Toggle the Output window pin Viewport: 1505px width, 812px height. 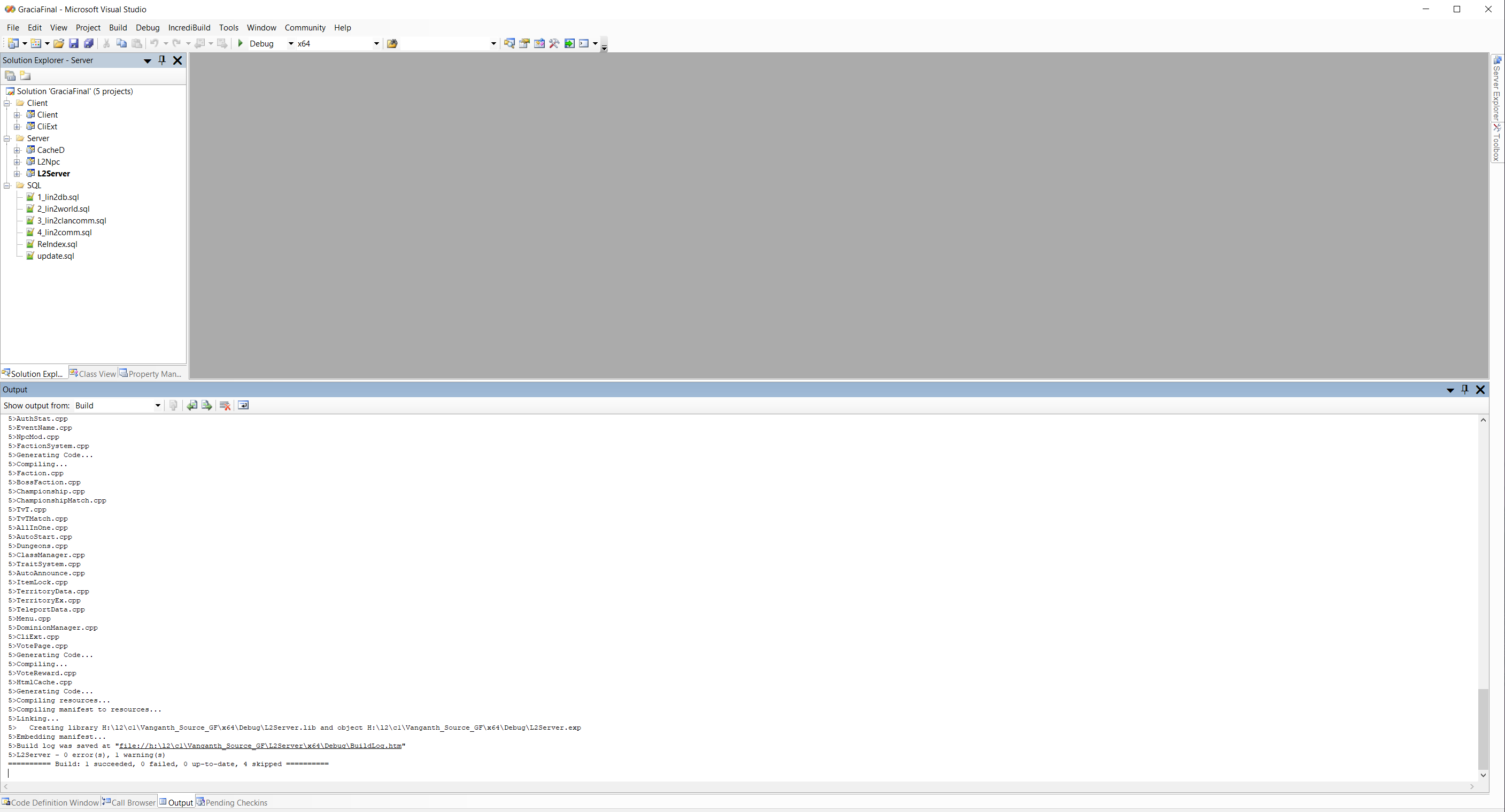(1465, 390)
